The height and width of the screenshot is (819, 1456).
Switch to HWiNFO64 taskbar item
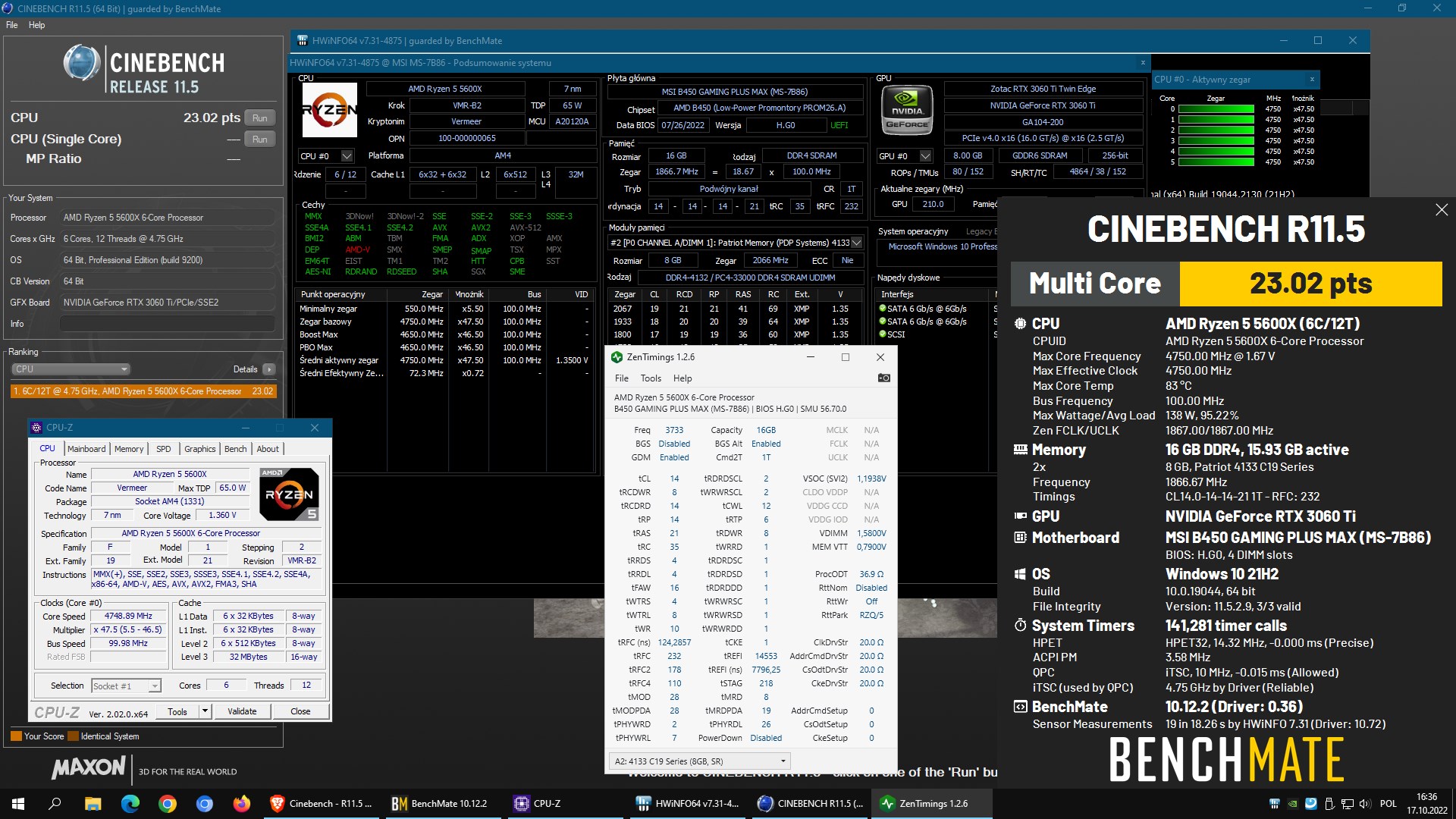689,804
